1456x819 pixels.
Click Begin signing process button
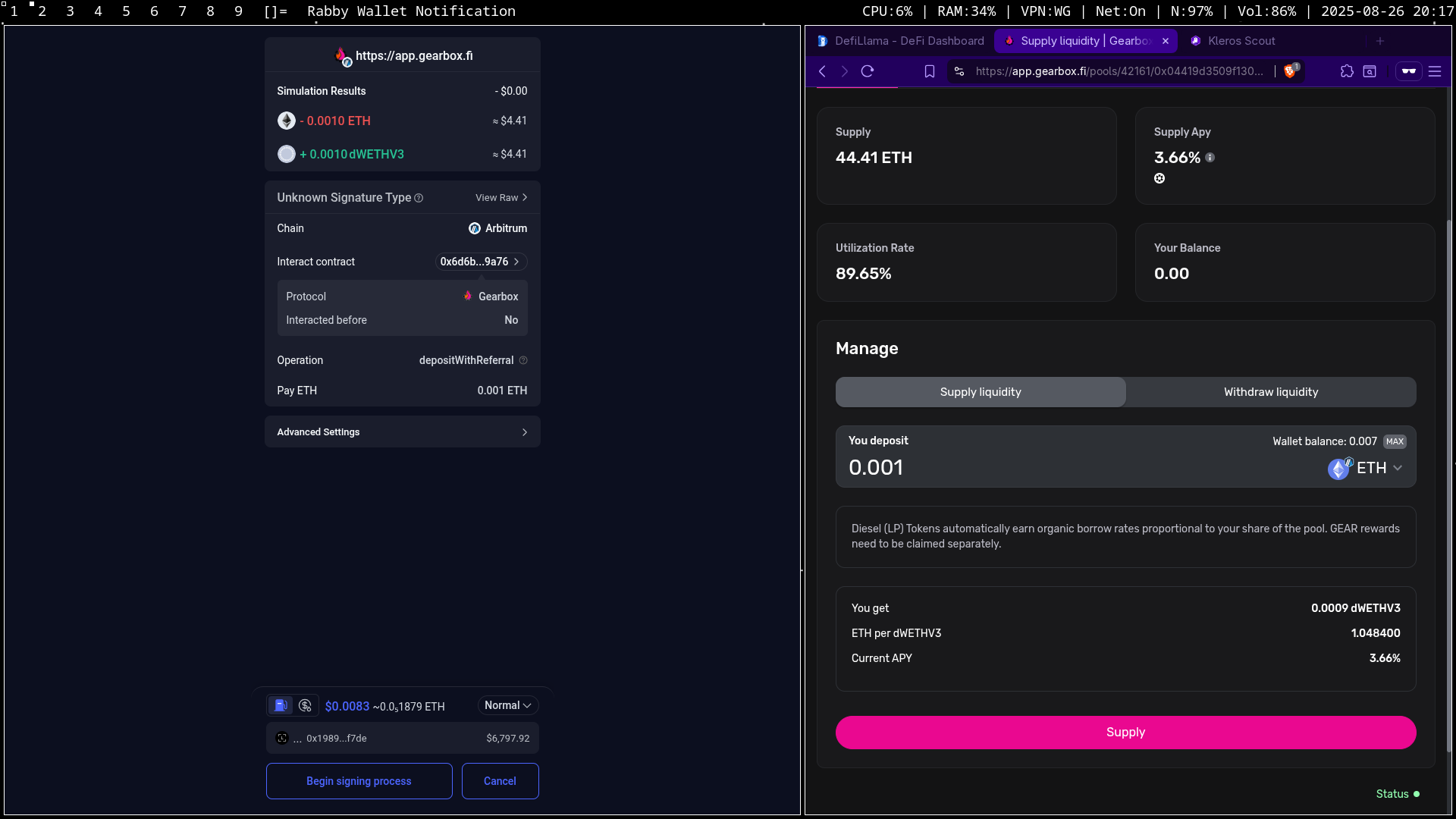coord(359,781)
